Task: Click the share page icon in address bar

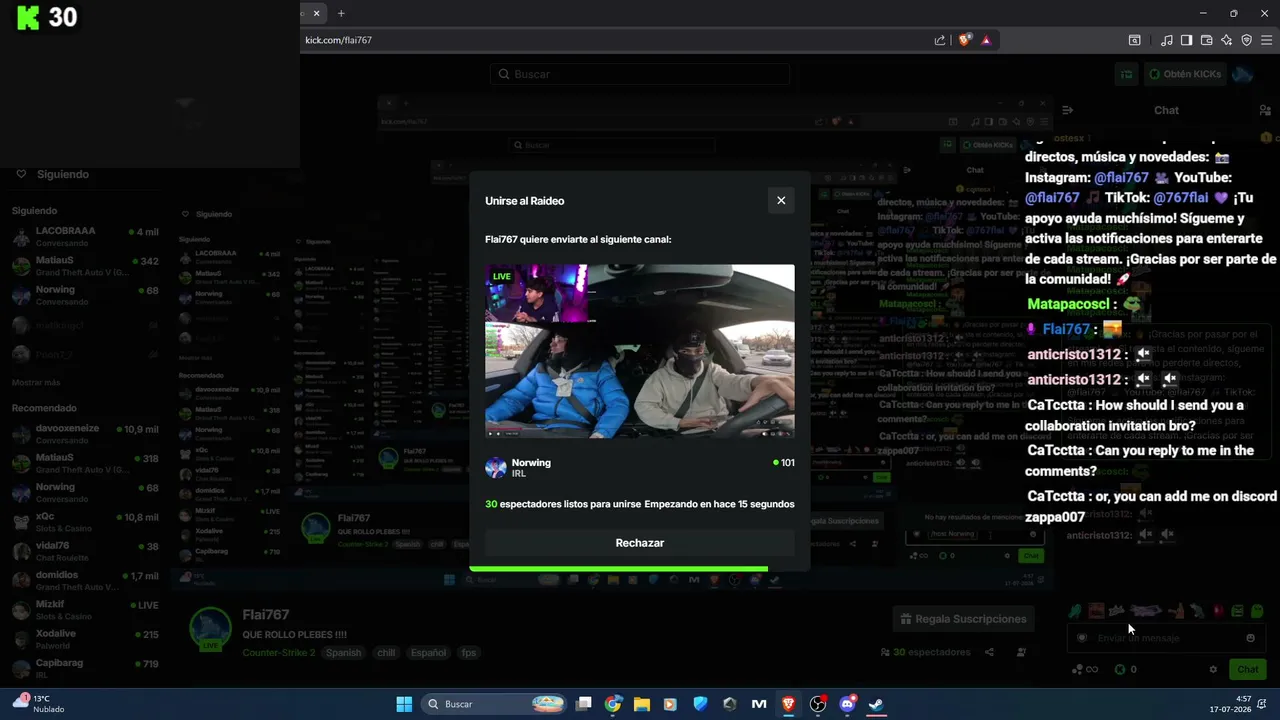Action: [940, 40]
